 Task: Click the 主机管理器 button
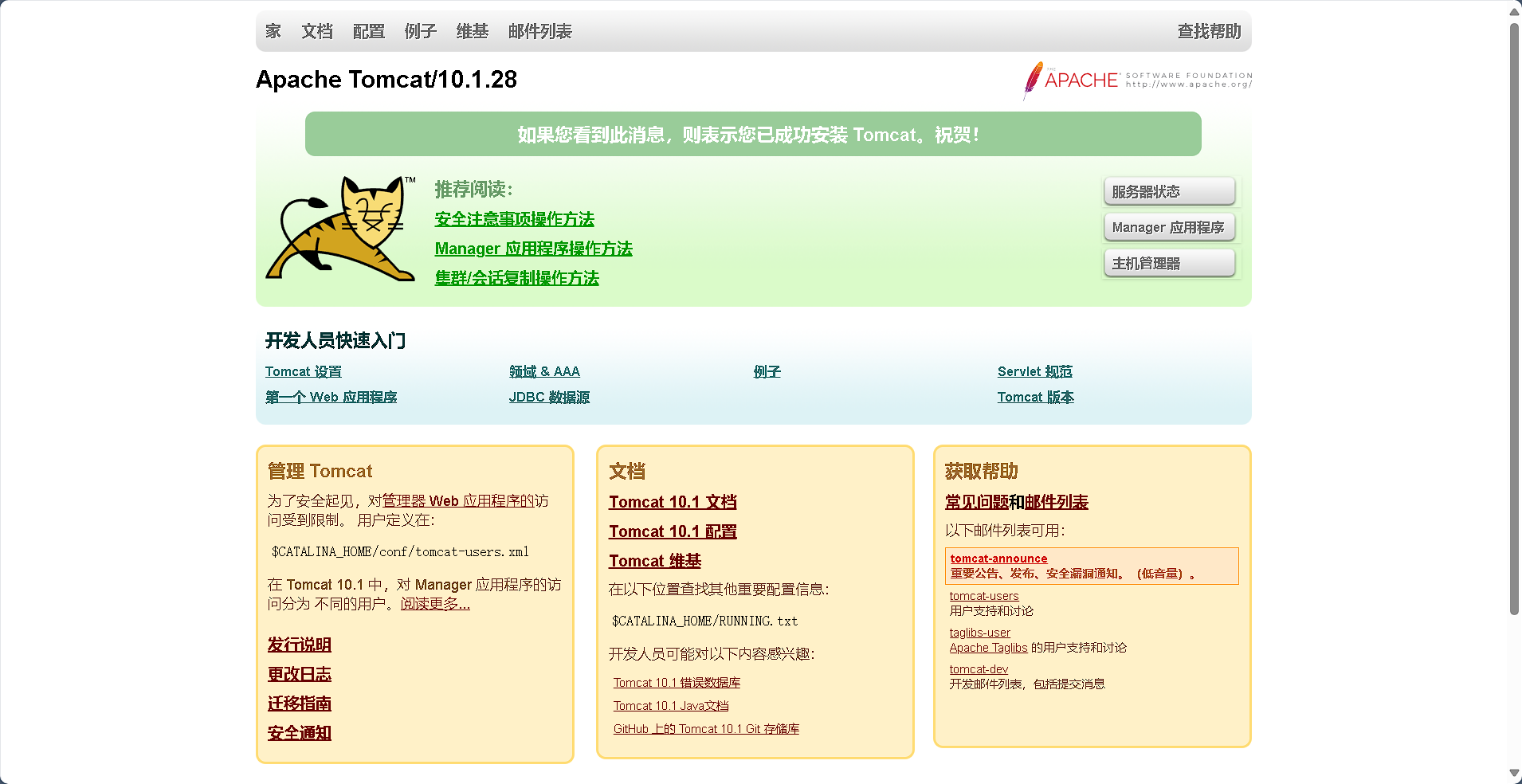pyautogui.click(x=1169, y=263)
